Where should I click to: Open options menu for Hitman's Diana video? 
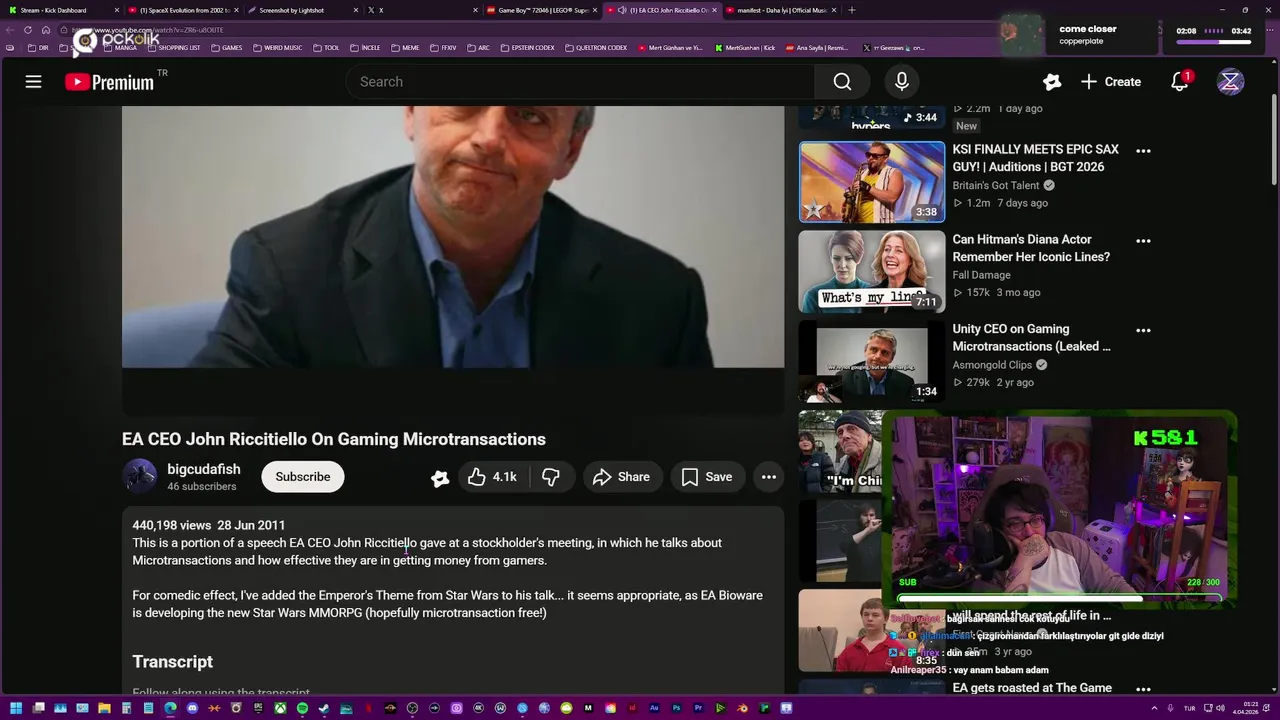click(x=1144, y=241)
